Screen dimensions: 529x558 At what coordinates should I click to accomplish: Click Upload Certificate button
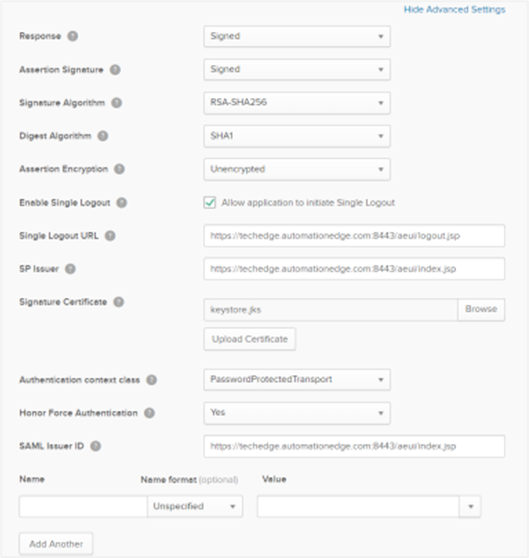pos(250,339)
